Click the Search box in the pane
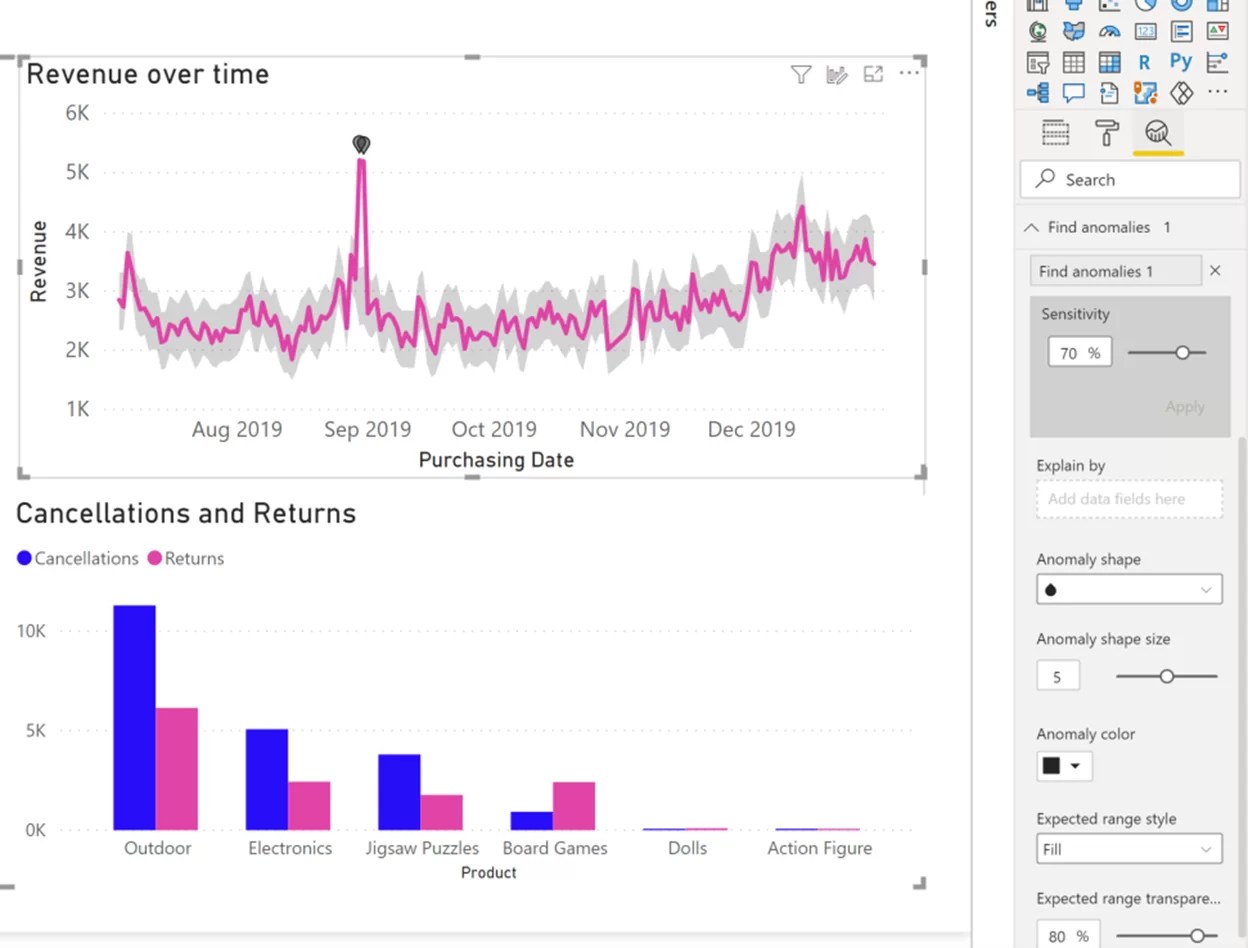 [1129, 179]
